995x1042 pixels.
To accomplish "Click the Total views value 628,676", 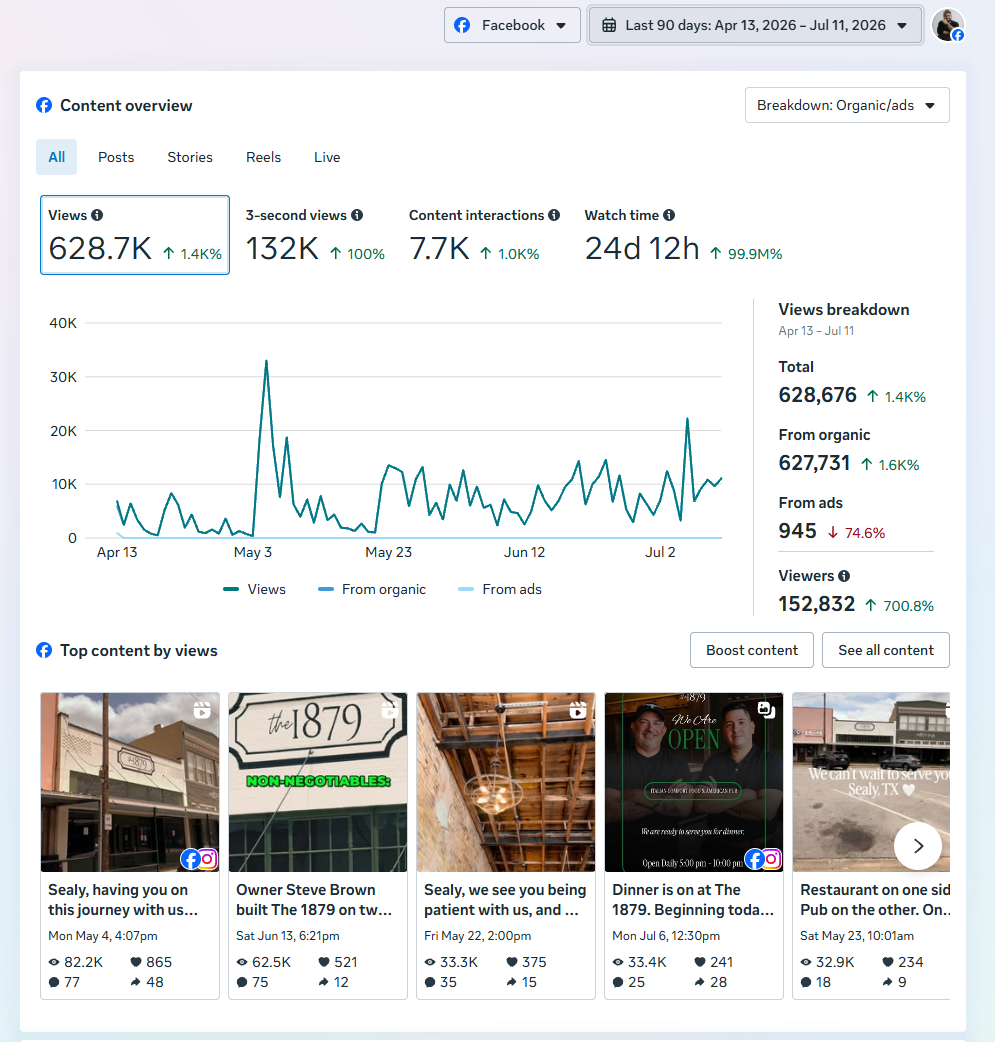I will (818, 395).
